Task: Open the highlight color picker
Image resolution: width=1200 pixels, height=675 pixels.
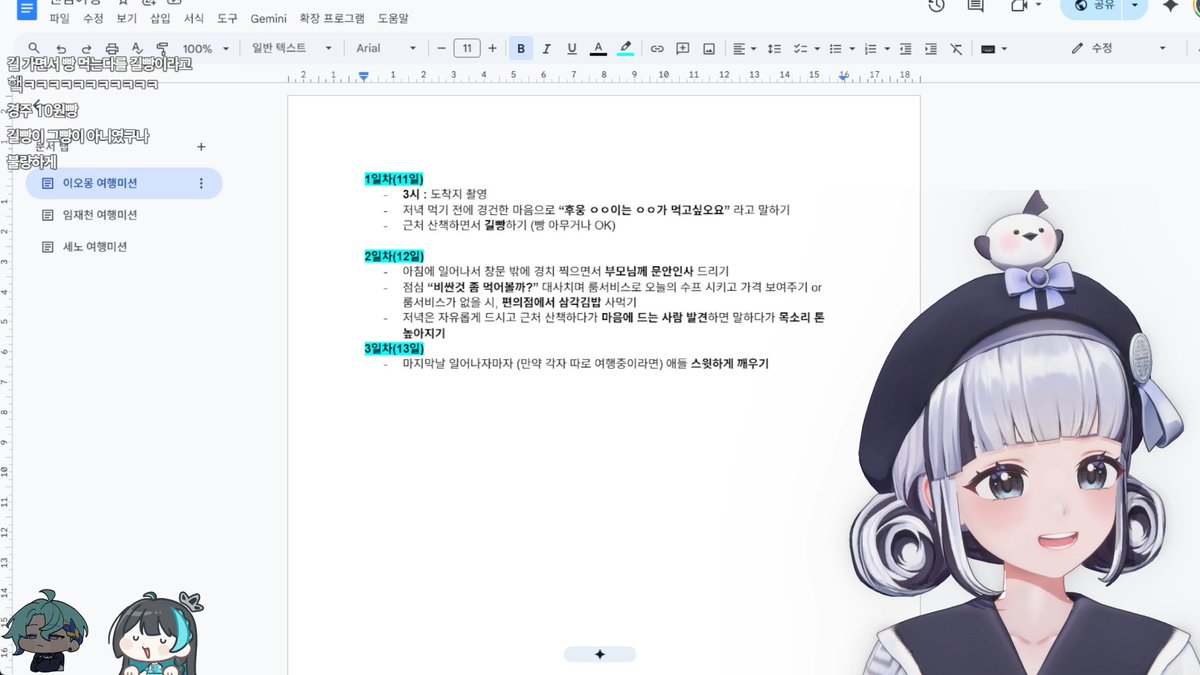Action: coord(625,48)
